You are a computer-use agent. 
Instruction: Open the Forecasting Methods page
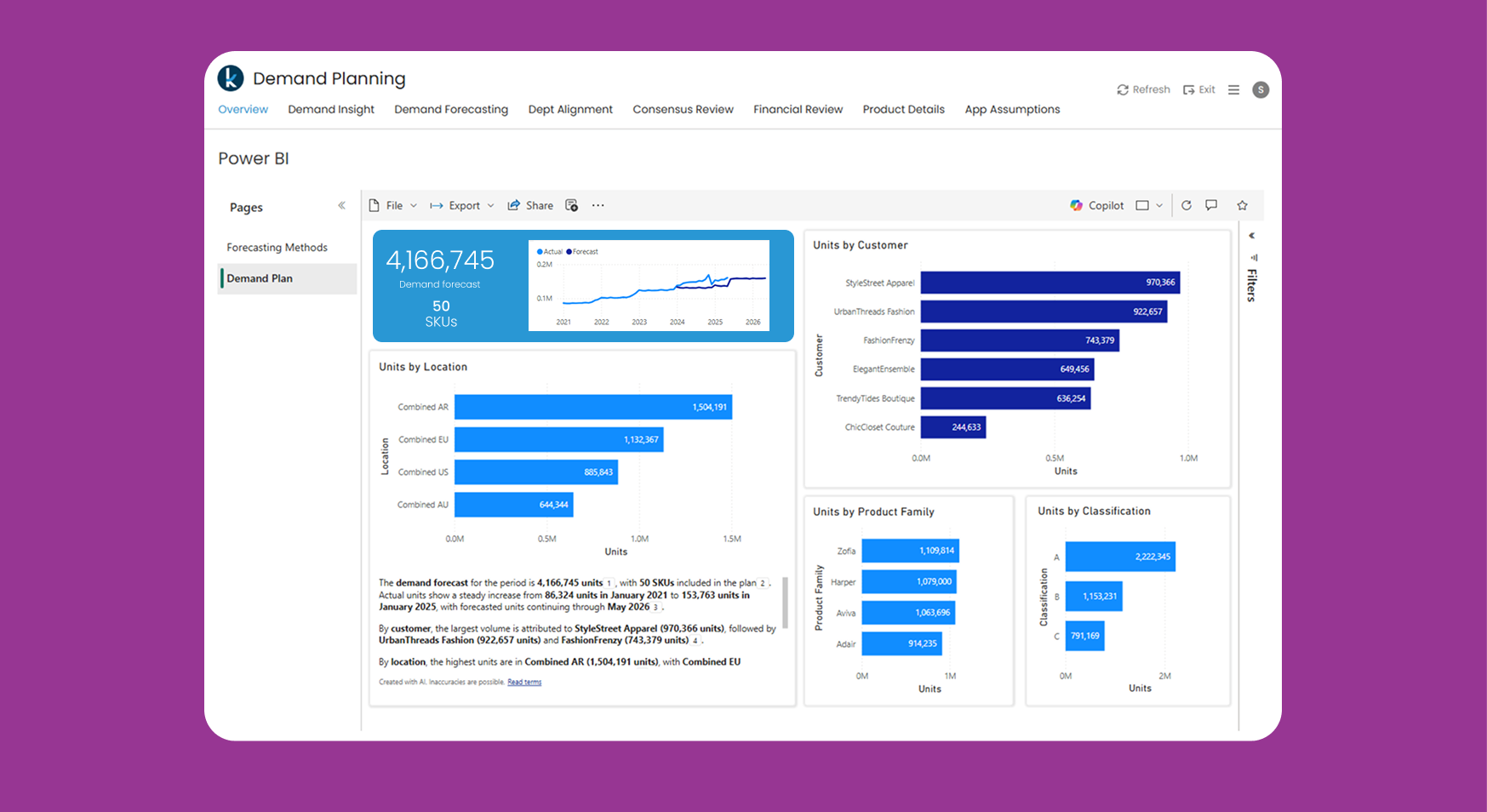point(277,248)
